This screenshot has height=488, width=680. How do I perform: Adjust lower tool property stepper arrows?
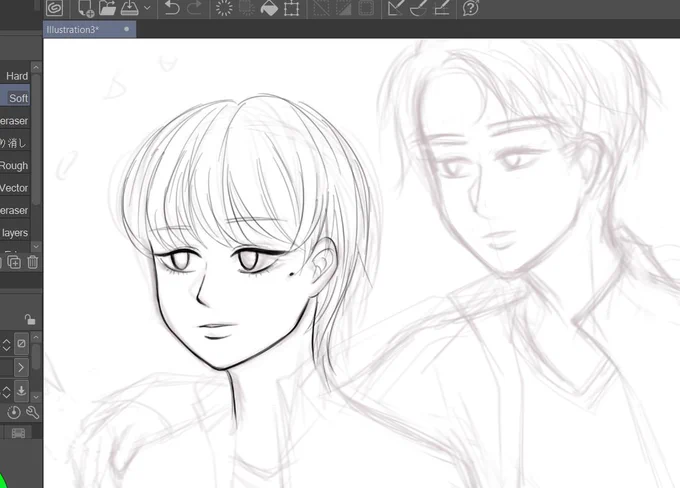[6, 392]
